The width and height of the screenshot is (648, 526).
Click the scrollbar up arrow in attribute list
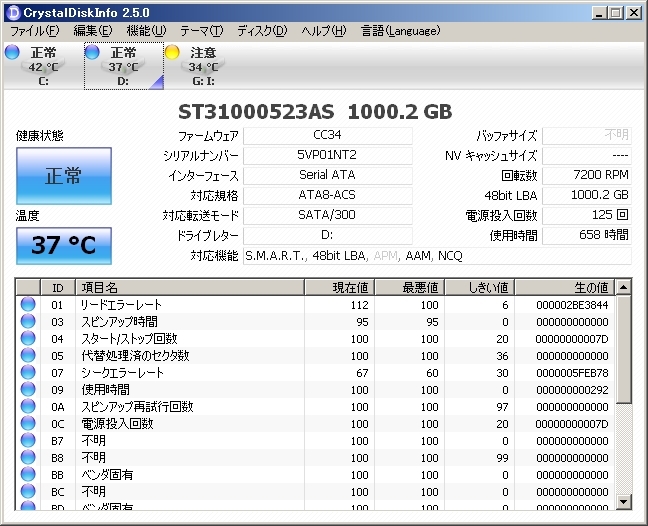[x=624, y=288]
